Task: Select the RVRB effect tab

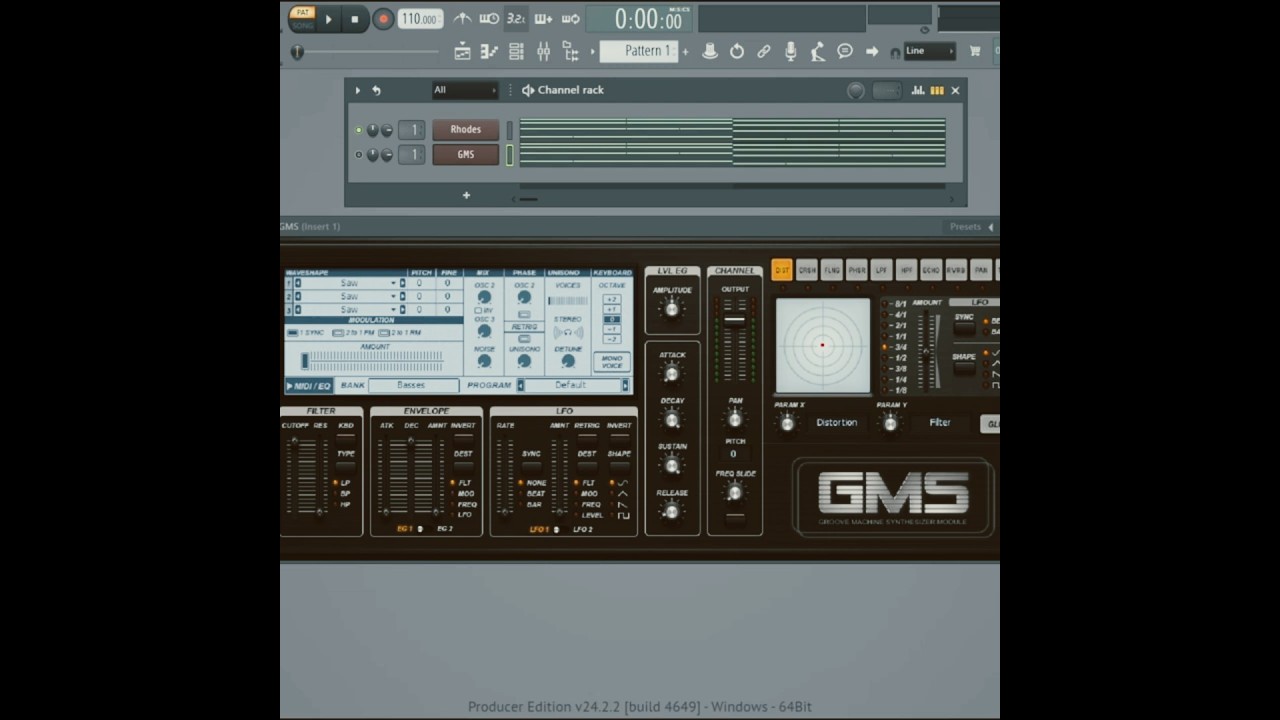Action: tap(956, 270)
